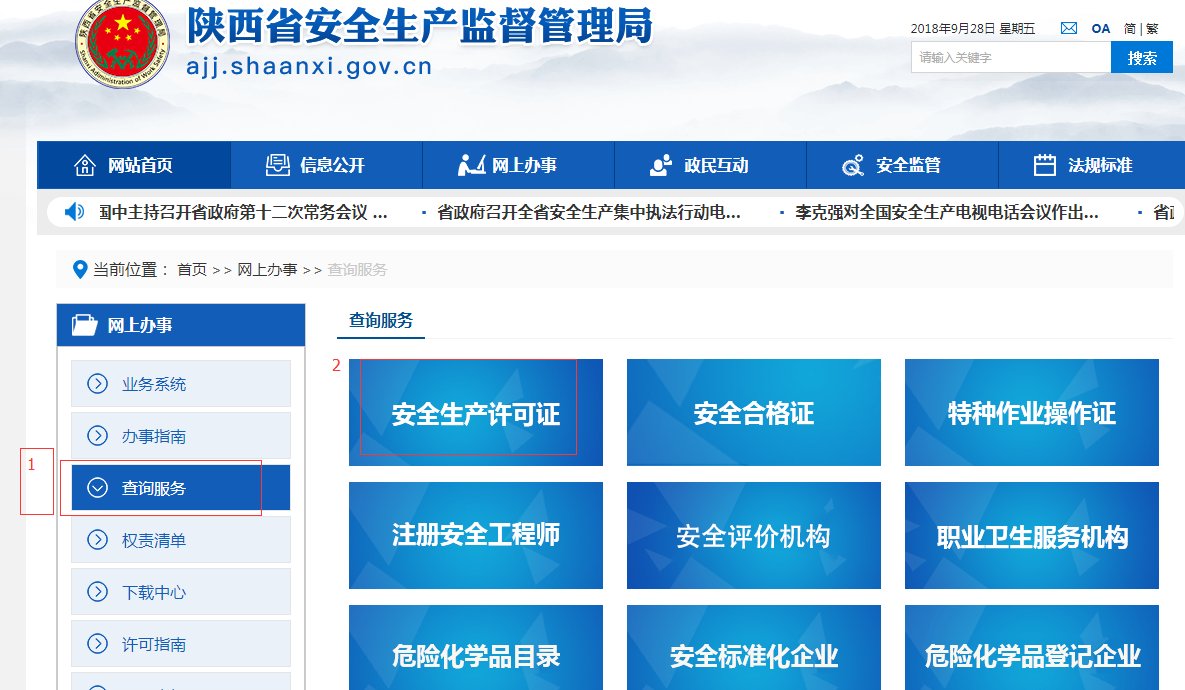
Task: Select the 安全生产许可证 blue tile
Action: pyautogui.click(x=475, y=412)
